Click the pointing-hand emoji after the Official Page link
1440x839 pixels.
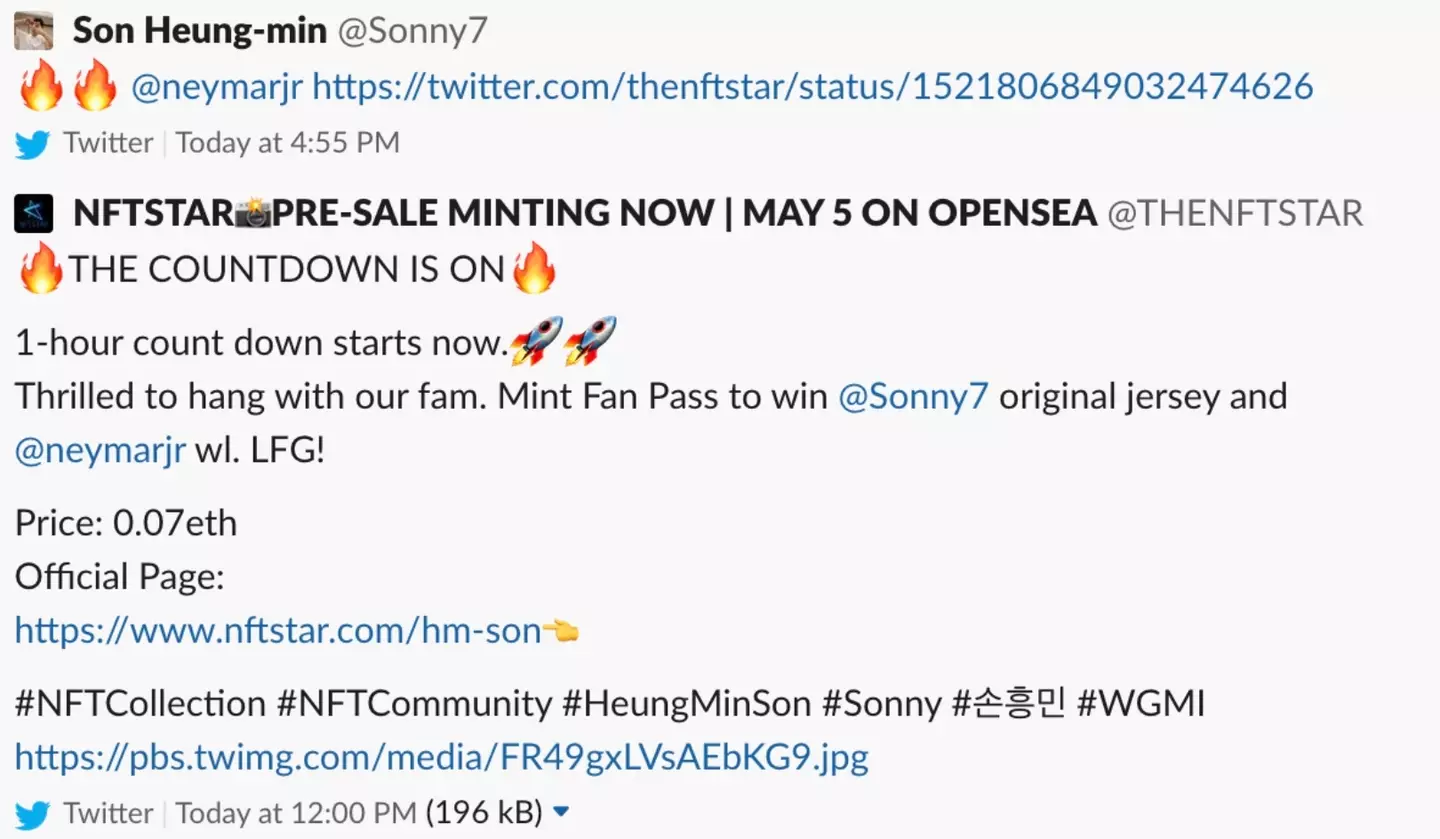pyautogui.click(x=564, y=630)
